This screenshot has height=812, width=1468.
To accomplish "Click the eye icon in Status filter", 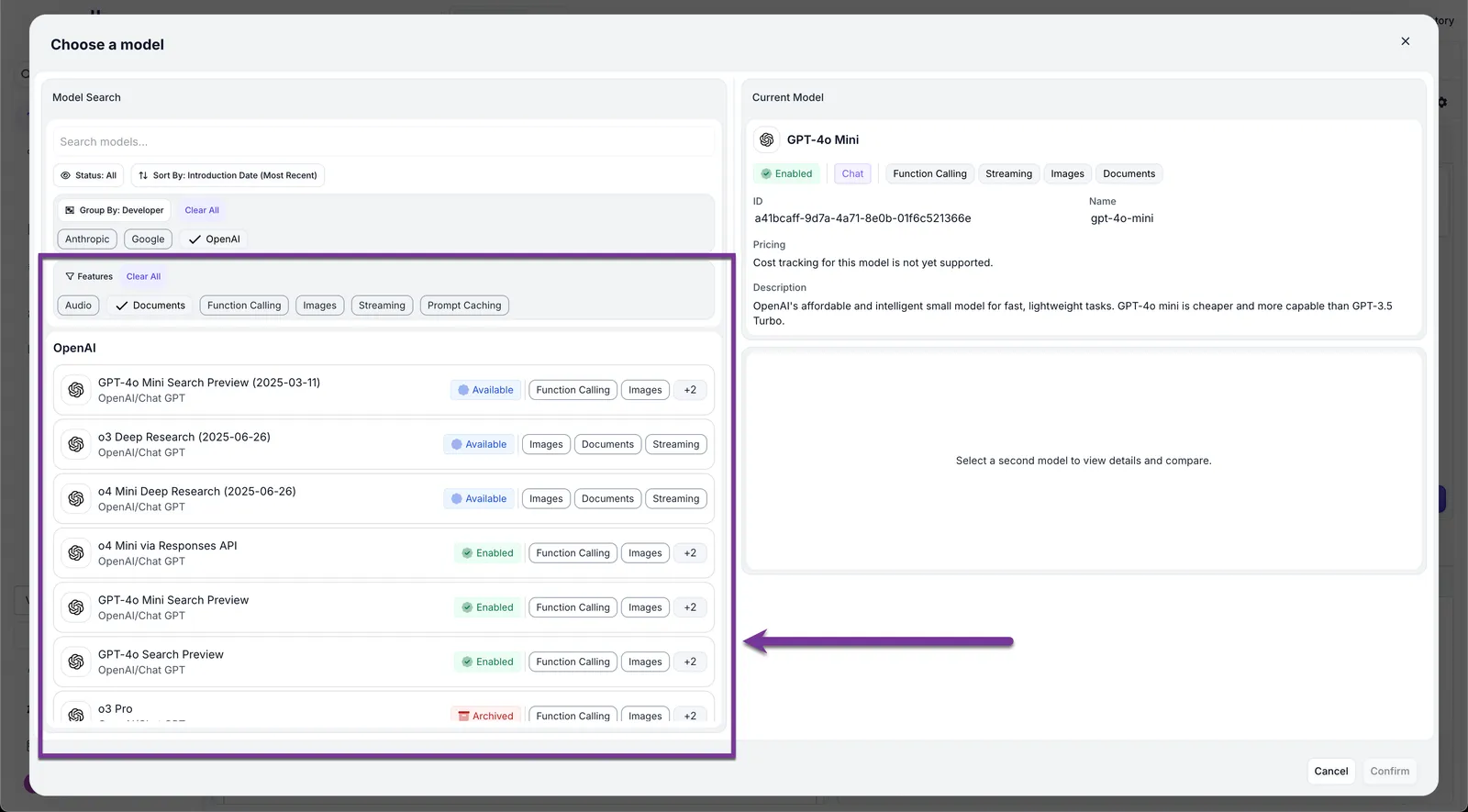I will 65,175.
